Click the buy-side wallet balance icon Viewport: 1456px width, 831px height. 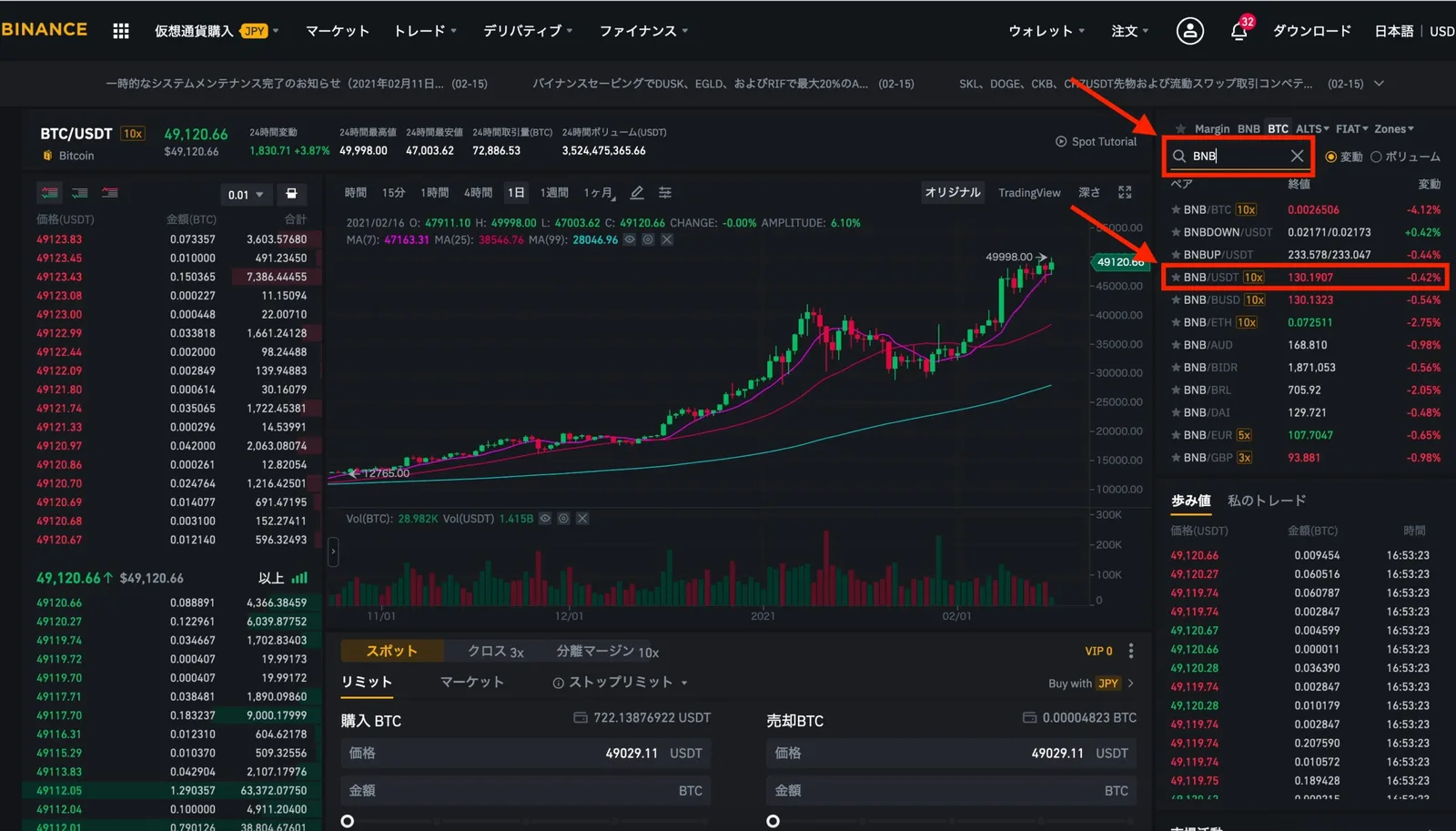581,718
